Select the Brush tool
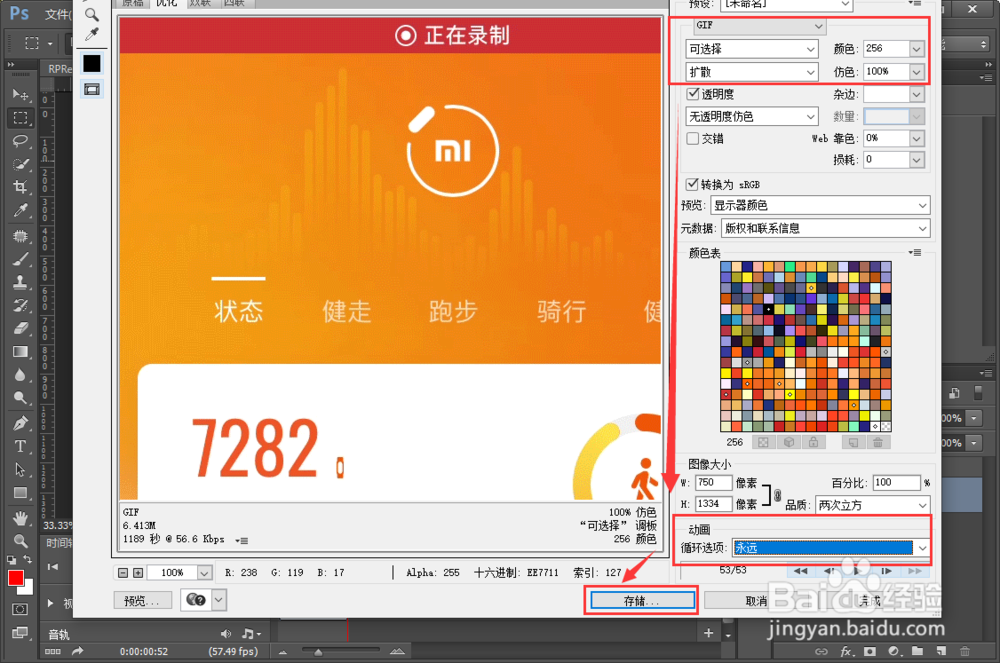Viewport: 1000px width, 663px height. tap(20, 259)
